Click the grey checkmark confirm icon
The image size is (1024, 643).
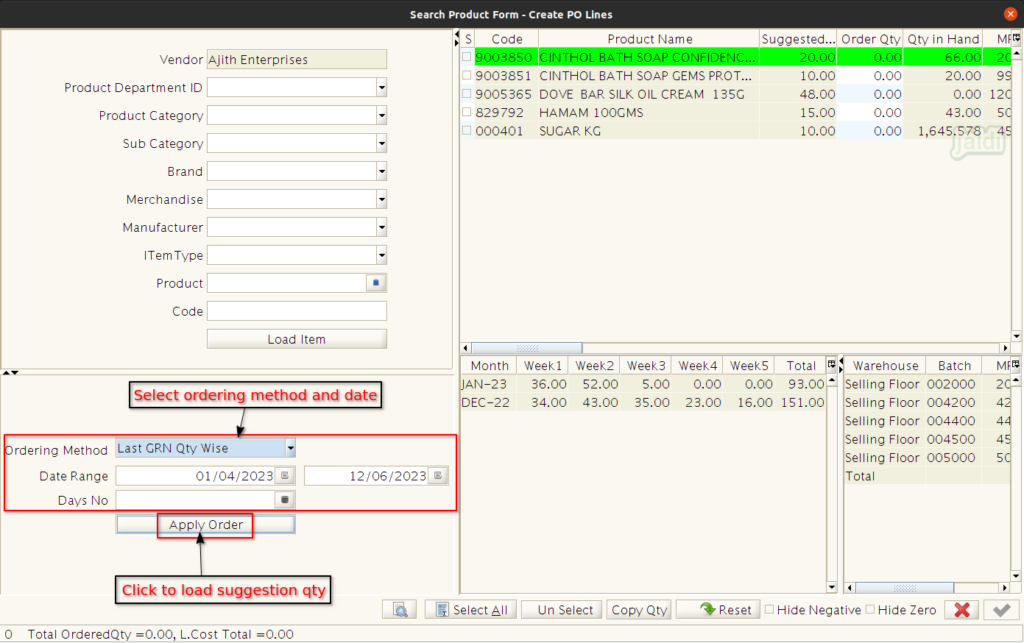coord(1001,610)
